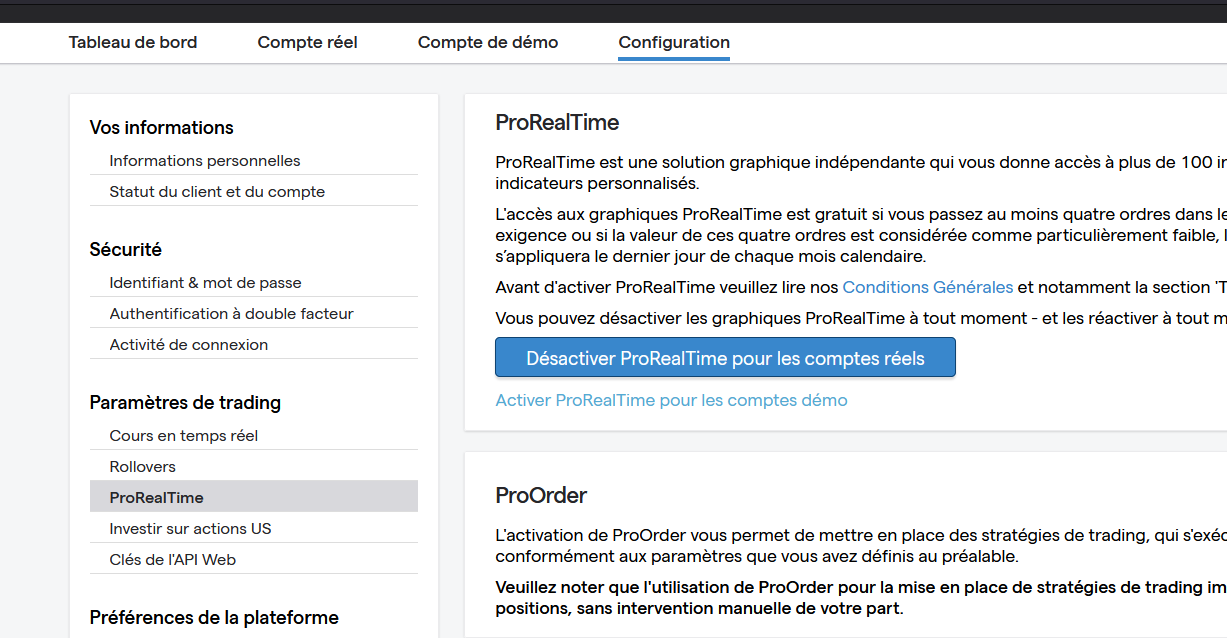This screenshot has width=1227, height=638.
Task: Select the Configuration tab
Action: (x=674, y=42)
